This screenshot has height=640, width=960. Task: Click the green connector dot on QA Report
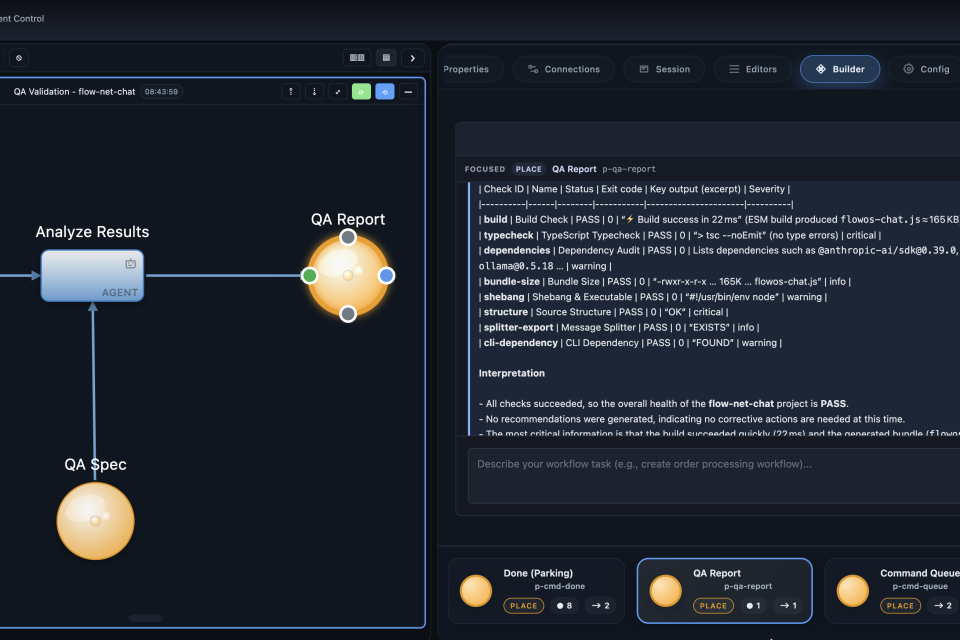click(310, 275)
